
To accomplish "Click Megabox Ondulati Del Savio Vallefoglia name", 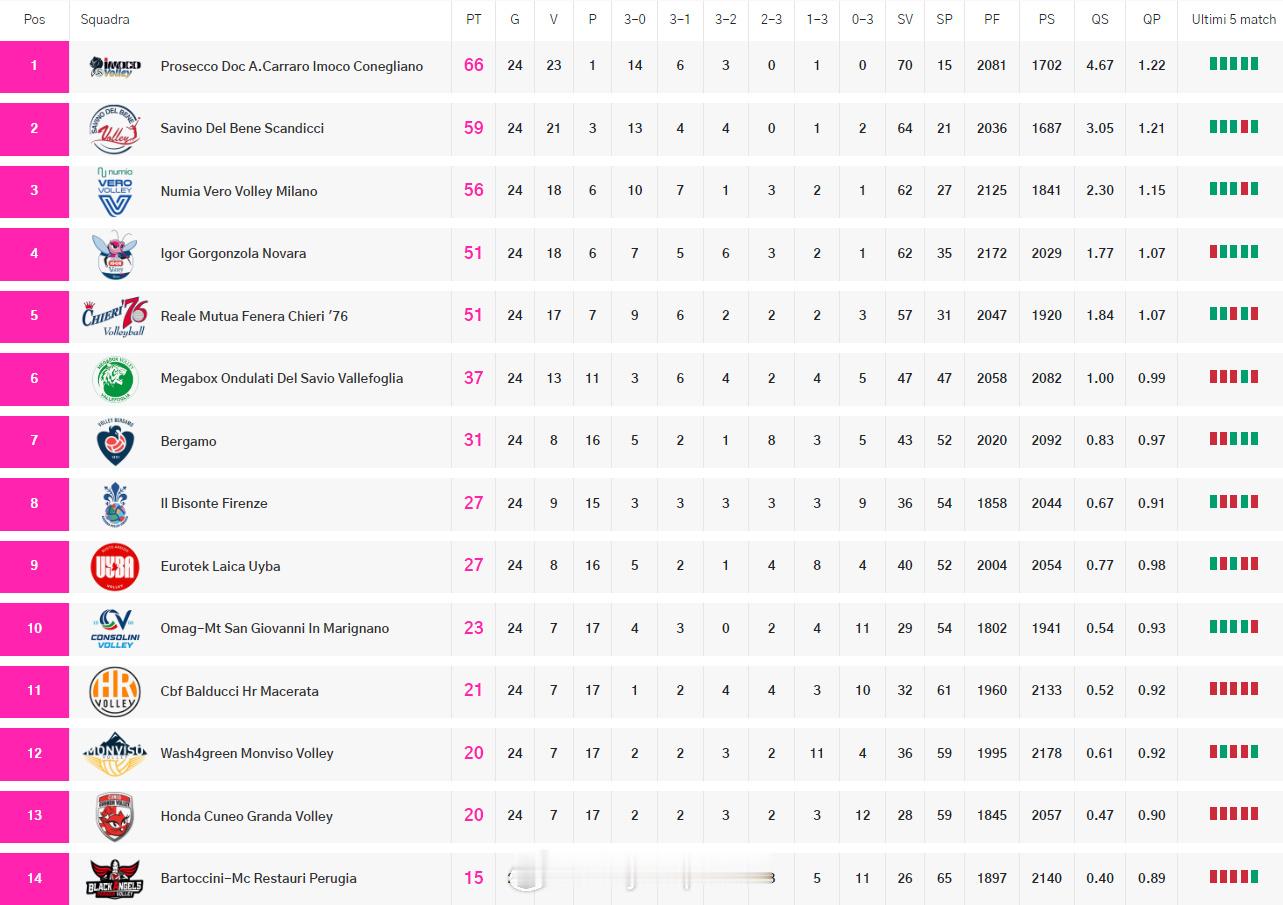I will pos(282,379).
